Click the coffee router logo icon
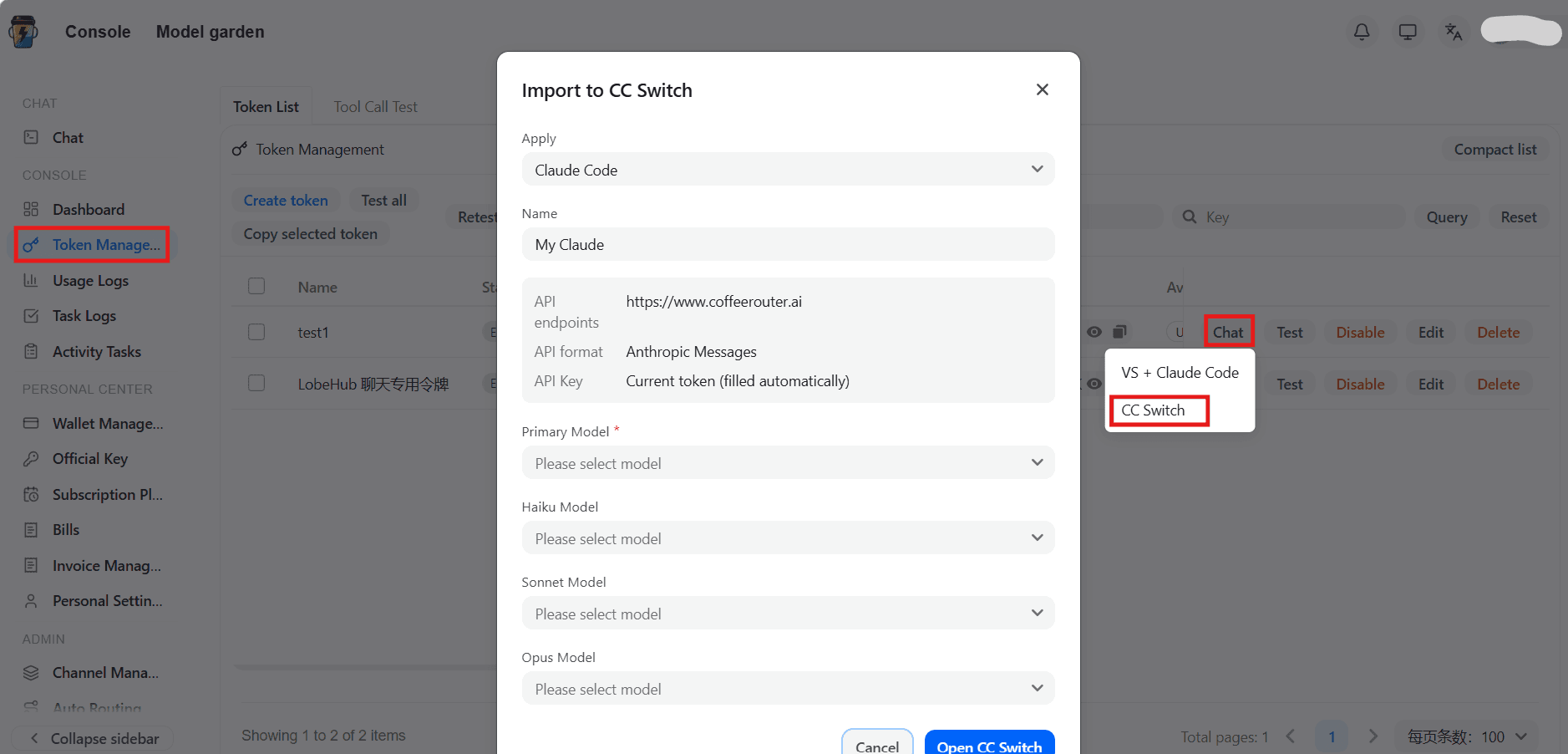 pyautogui.click(x=23, y=32)
